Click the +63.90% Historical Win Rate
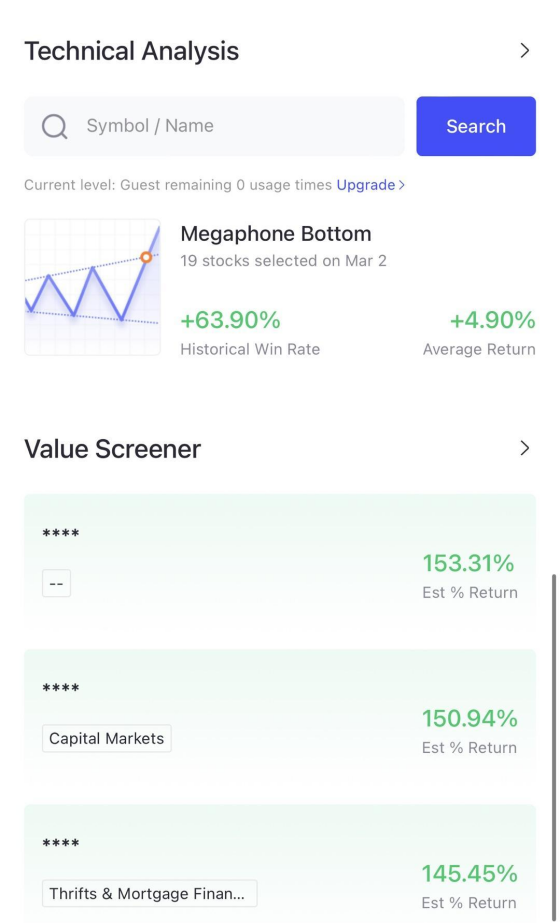The image size is (560, 923). click(230, 321)
